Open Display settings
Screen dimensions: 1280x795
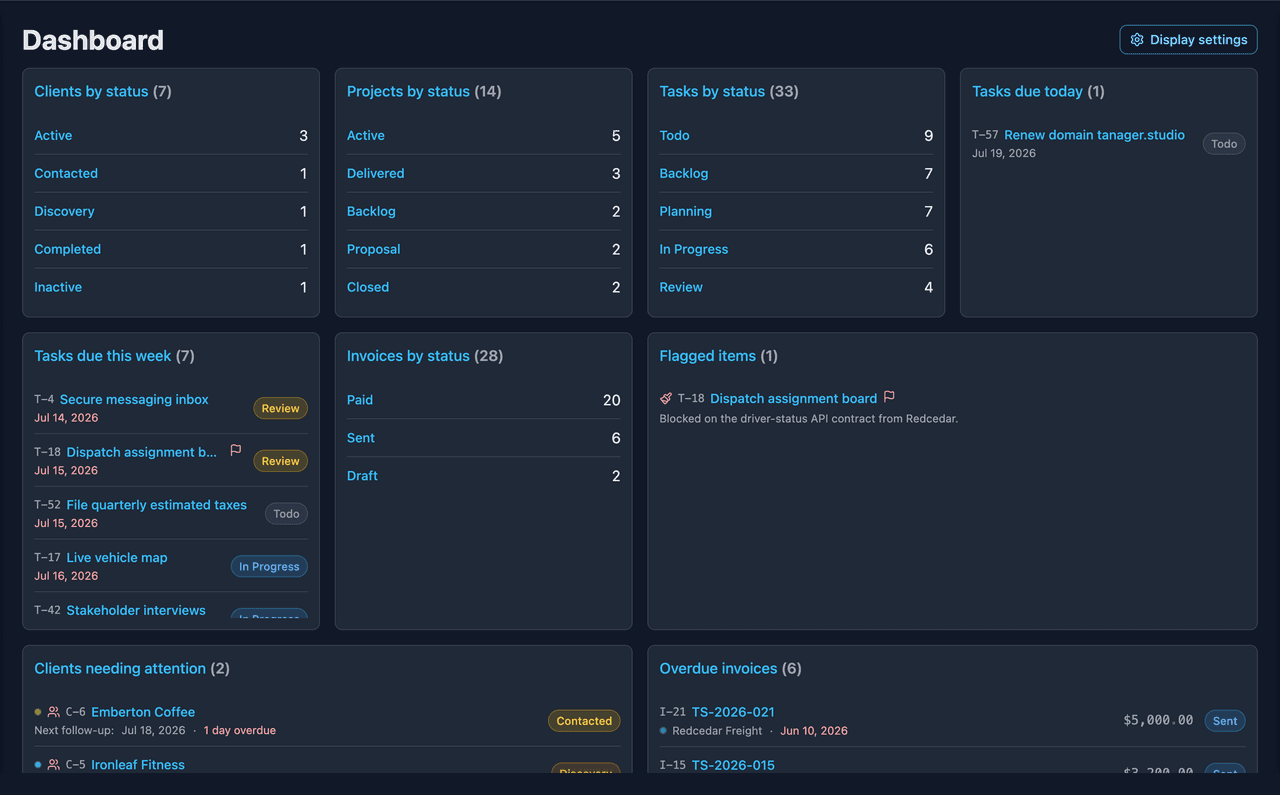point(1188,40)
